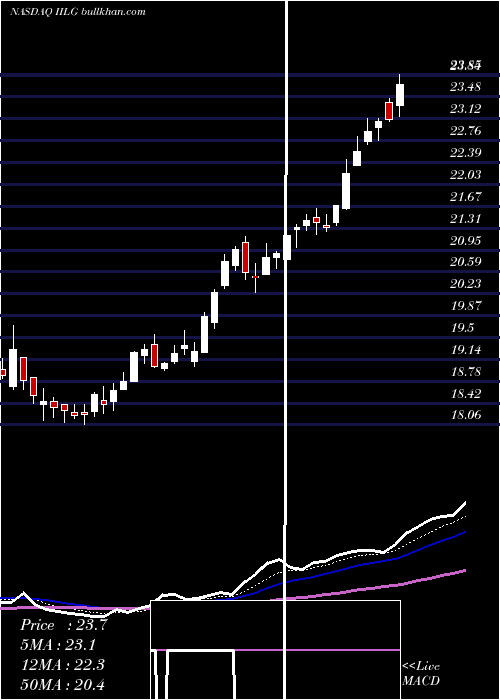500x700 pixels.
Task: Click the NASDAQ HLG bullkhan.com chart title
Action: coord(78,12)
